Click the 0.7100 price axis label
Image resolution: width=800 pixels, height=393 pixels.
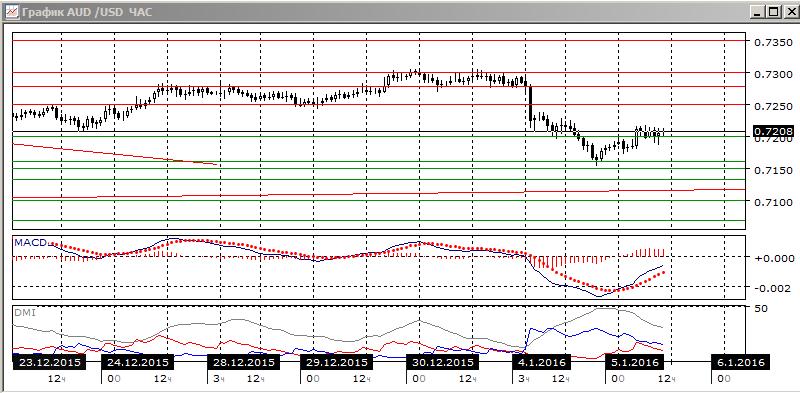(x=773, y=202)
